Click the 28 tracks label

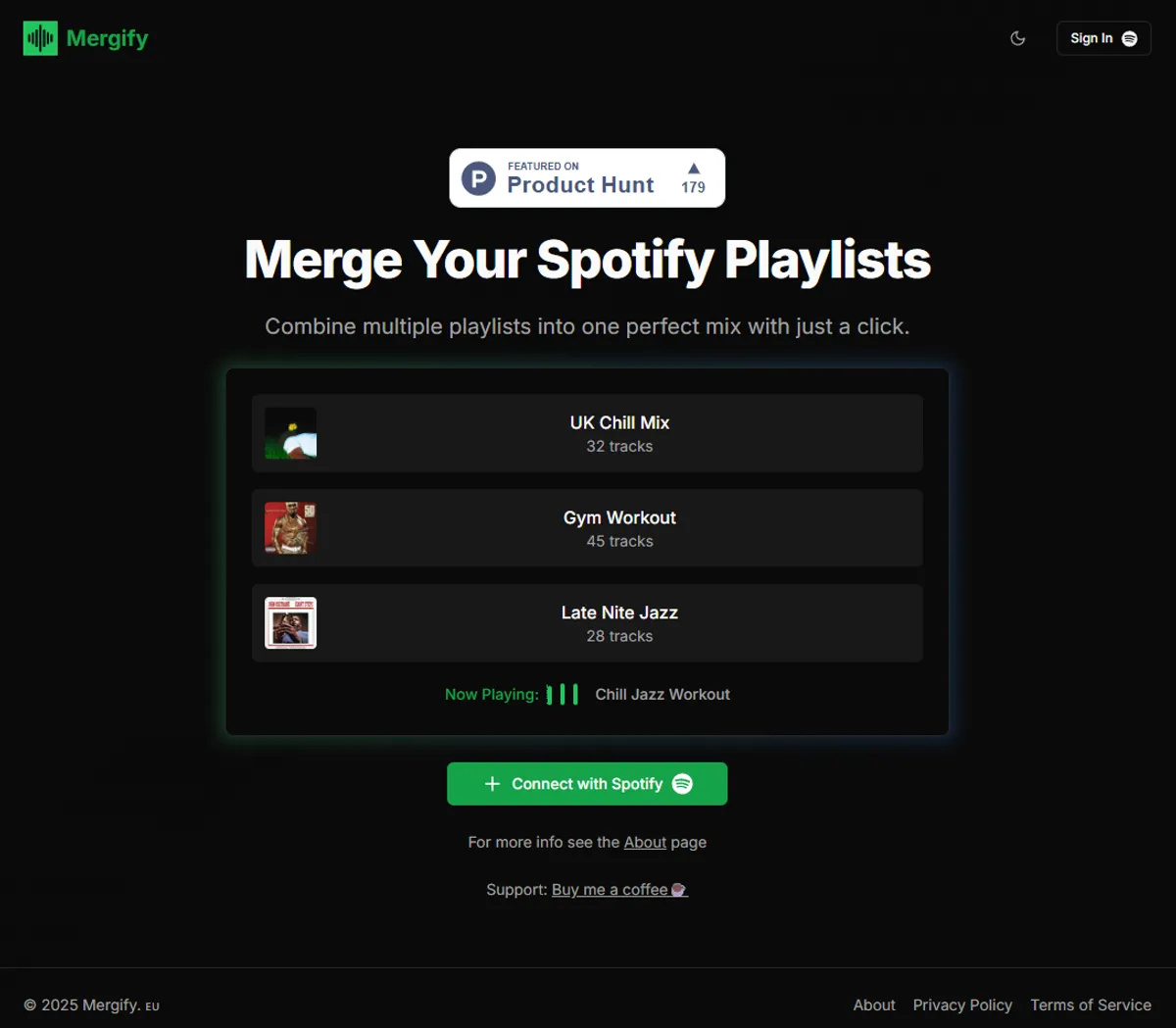pos(619,636)
